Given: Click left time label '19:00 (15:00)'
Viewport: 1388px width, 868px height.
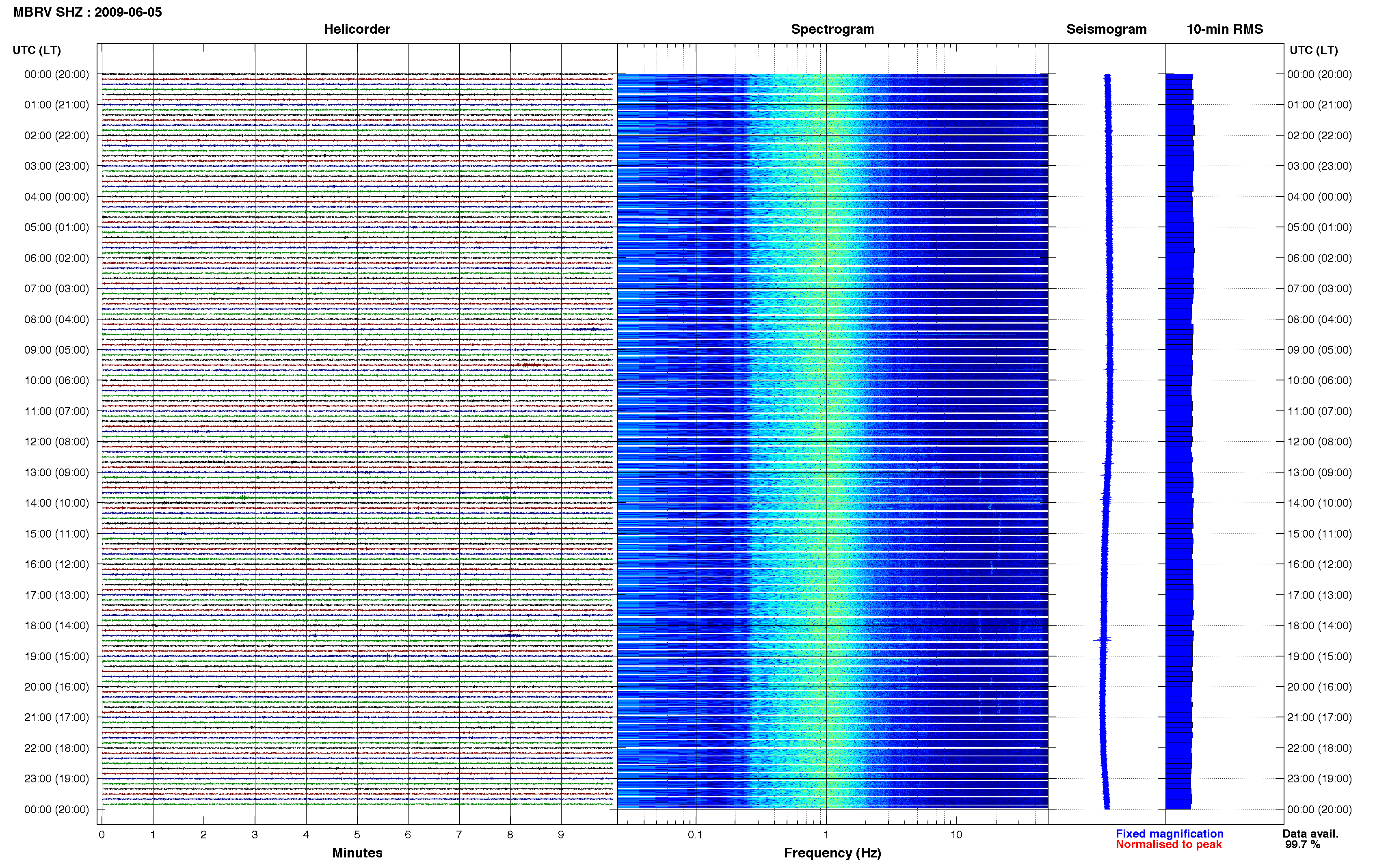Looking at the screenshot, I should click(x=57, y=656).
